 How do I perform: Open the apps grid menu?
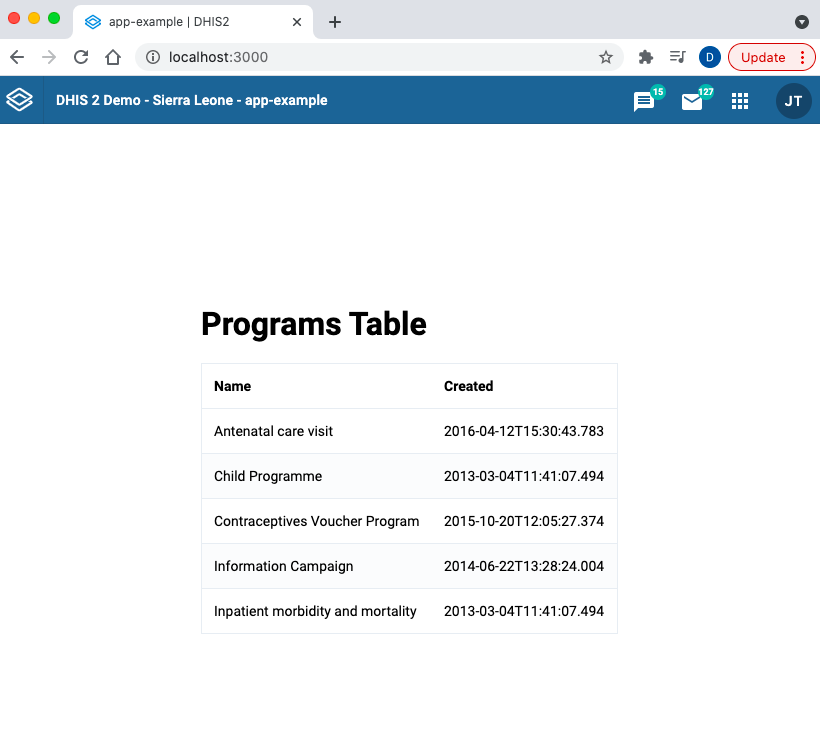(740, 101)
